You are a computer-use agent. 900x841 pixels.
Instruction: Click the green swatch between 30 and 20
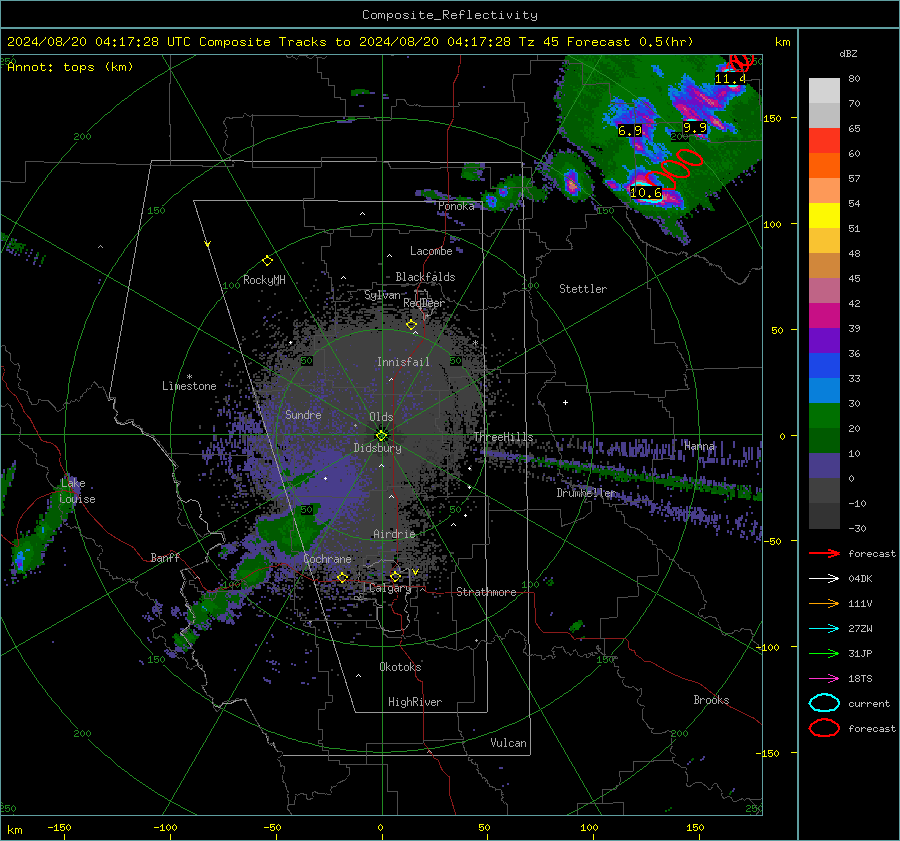coord(824,416)
